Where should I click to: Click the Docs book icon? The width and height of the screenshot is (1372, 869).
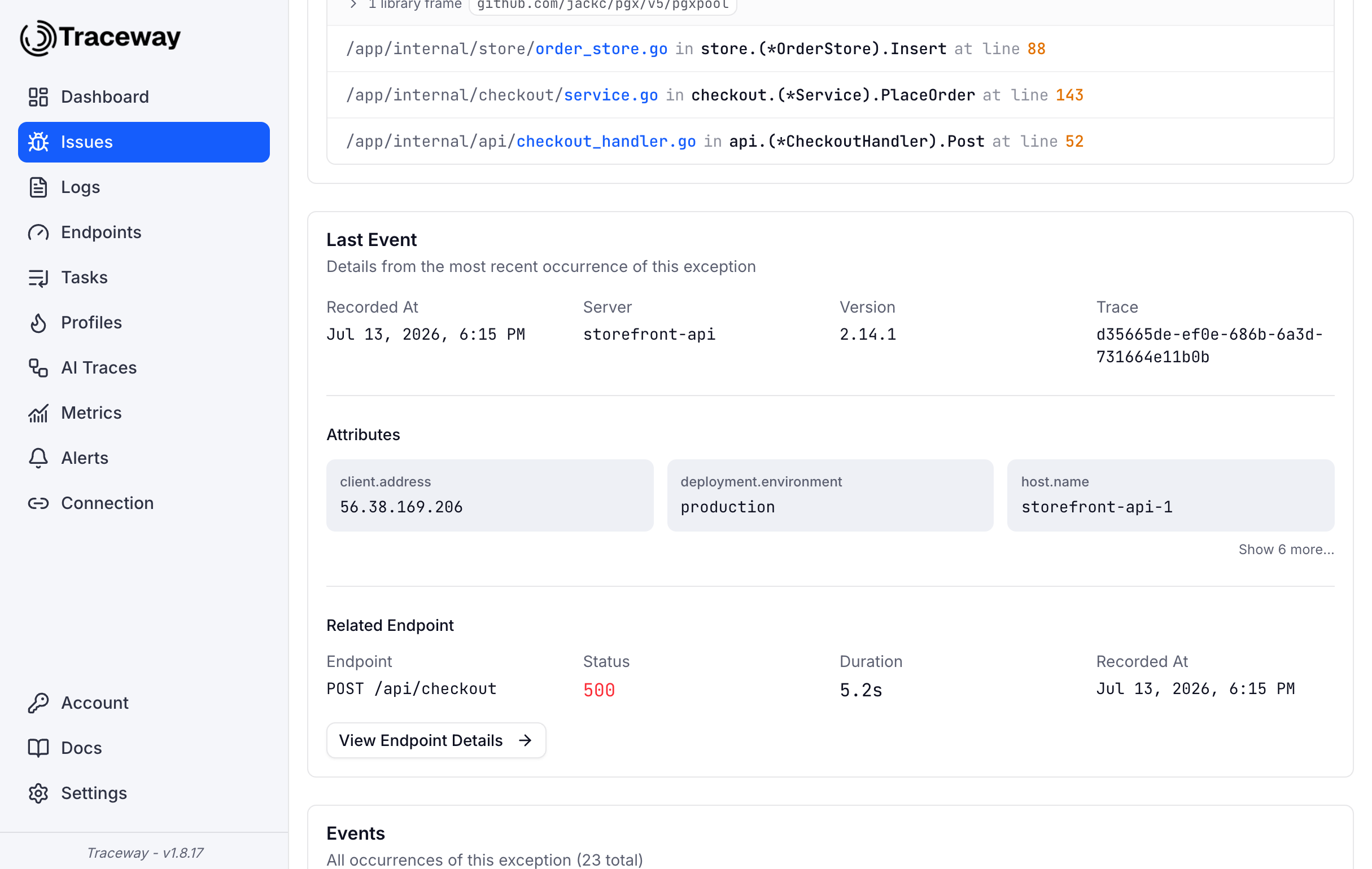(38, 748)
